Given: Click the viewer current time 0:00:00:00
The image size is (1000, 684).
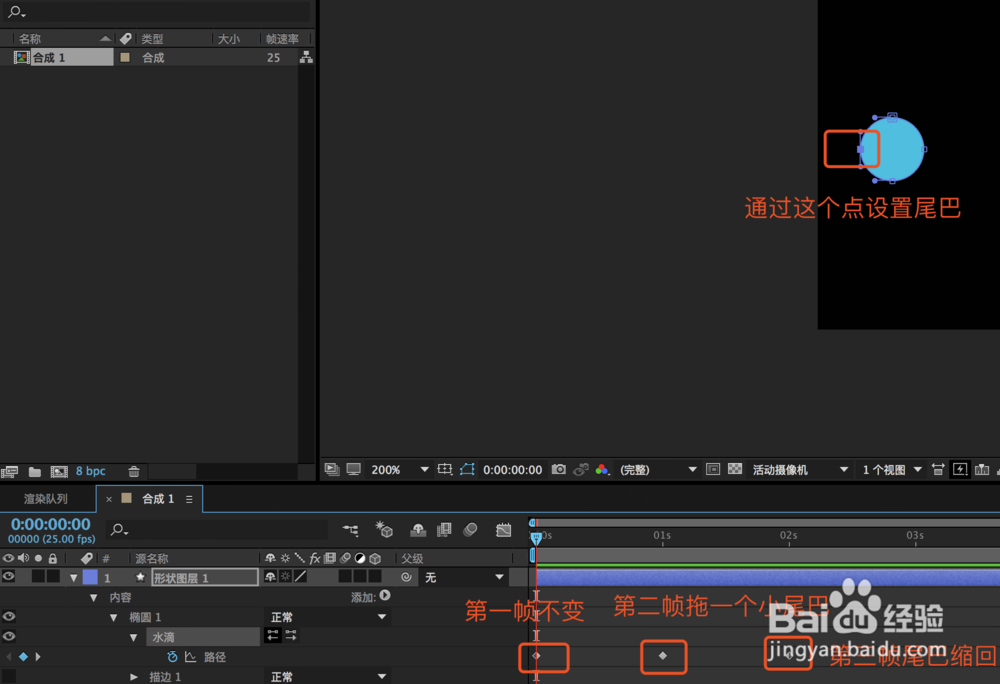Looking at the screenshot, I should 512,470.
